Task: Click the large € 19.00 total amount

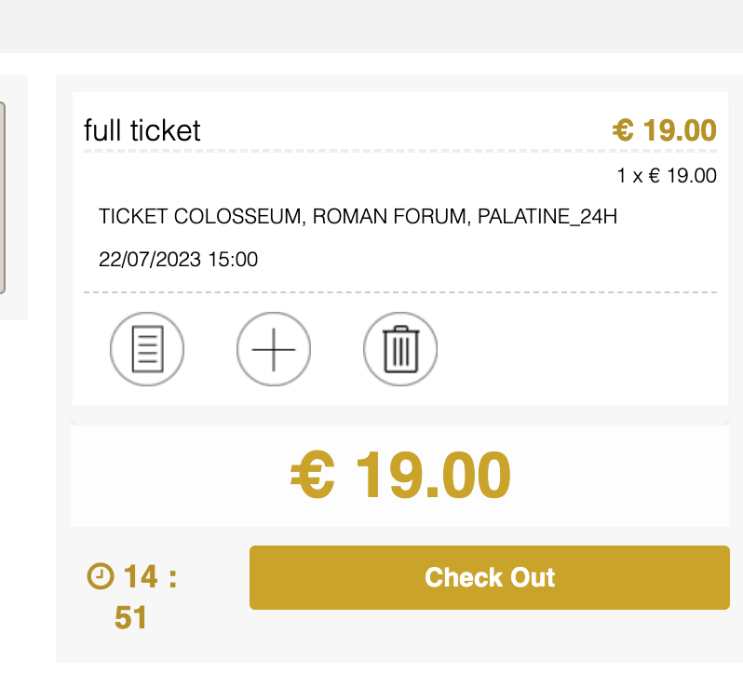Action: click(x=400, y=475)
